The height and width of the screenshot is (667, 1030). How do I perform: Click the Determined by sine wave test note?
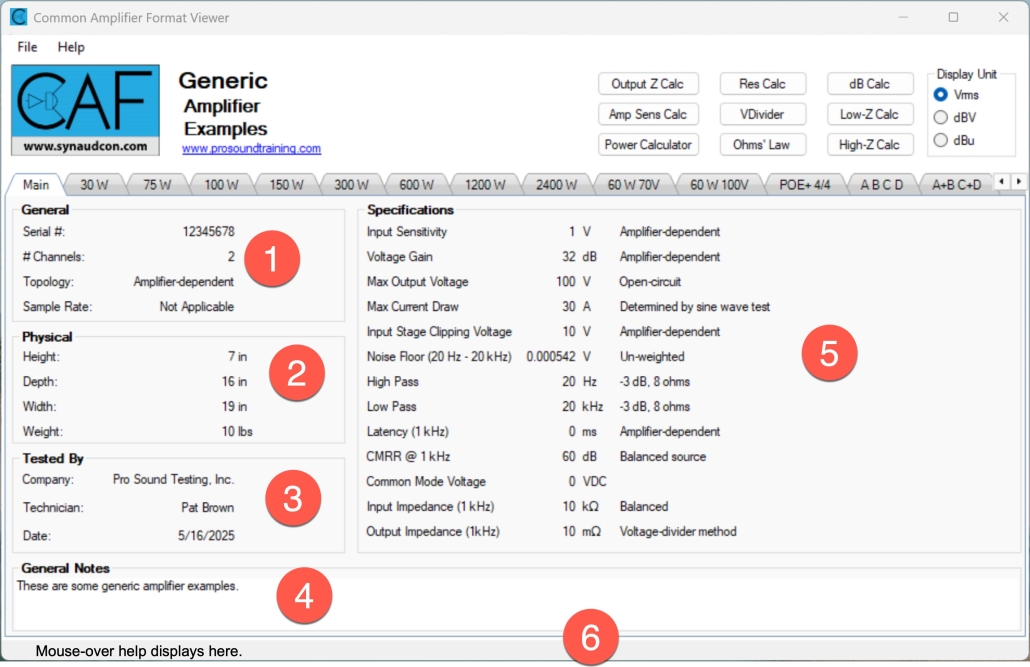695,307
